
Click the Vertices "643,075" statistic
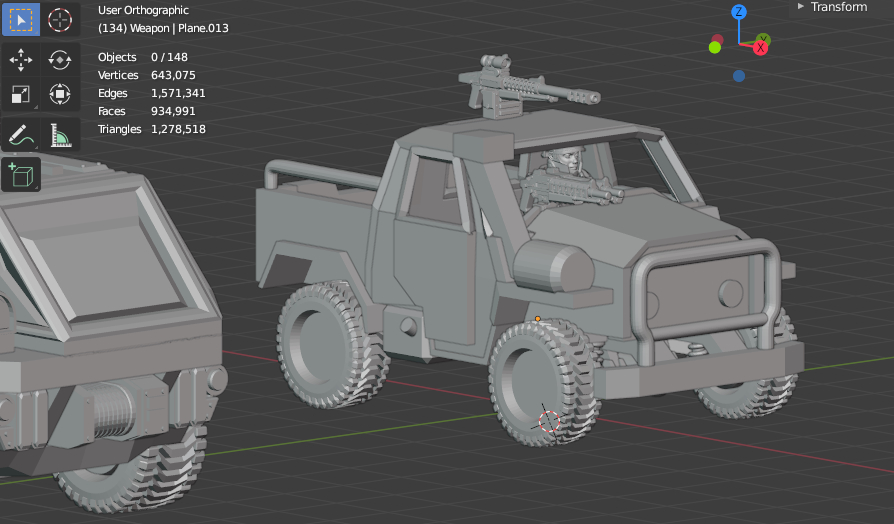173,75
